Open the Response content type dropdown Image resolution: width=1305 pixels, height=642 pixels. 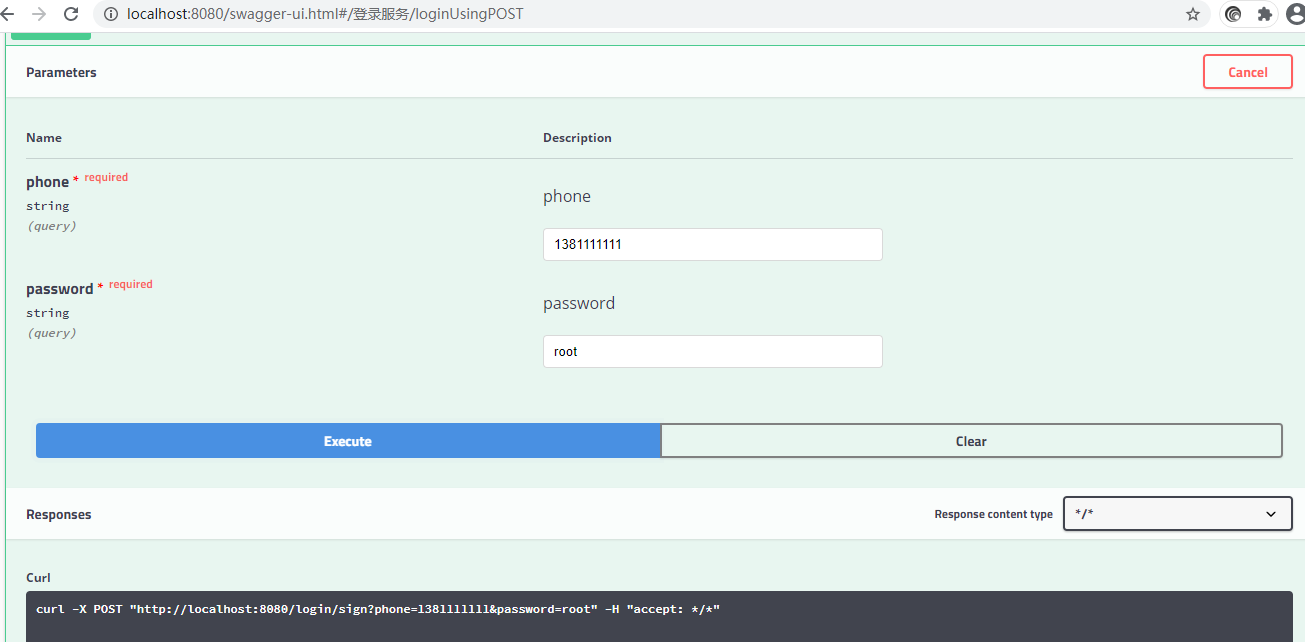pos(1178,514)
